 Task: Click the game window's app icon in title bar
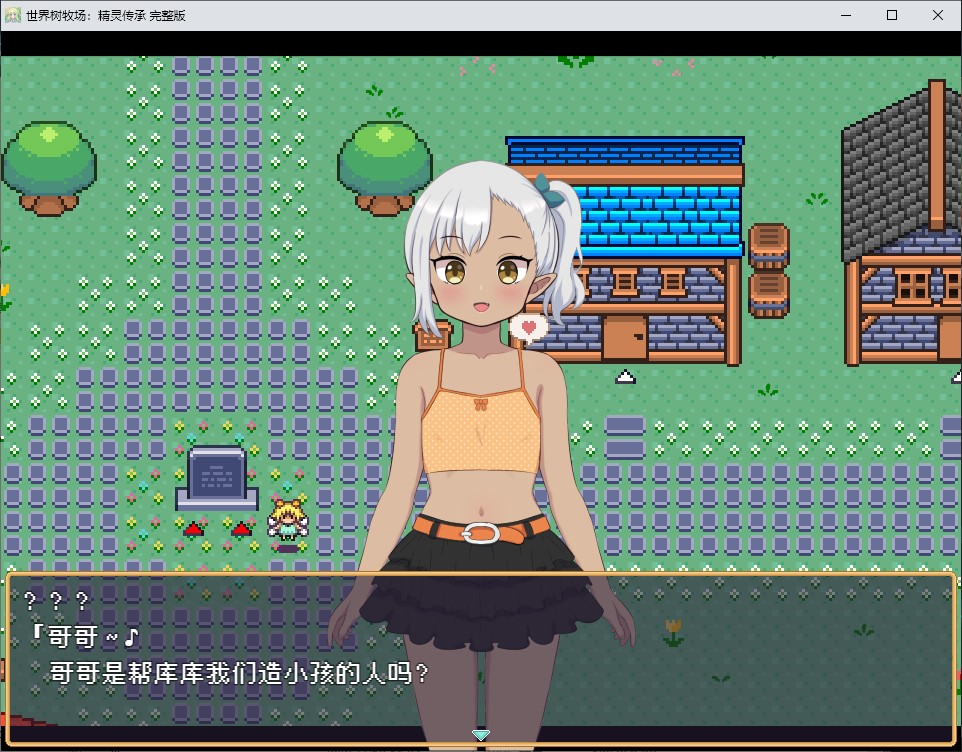(x=13, y=15)
